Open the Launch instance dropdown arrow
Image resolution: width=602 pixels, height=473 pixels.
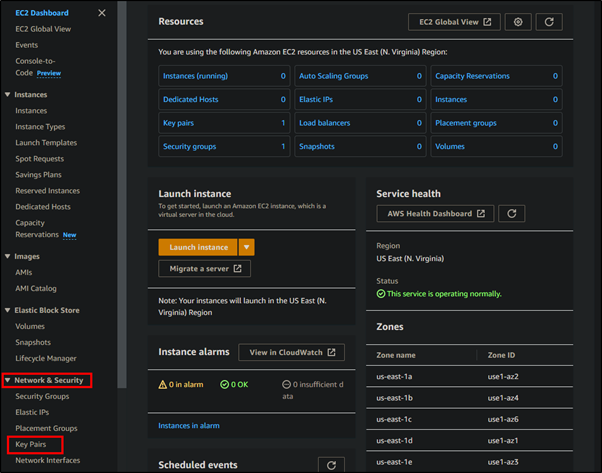246,247
